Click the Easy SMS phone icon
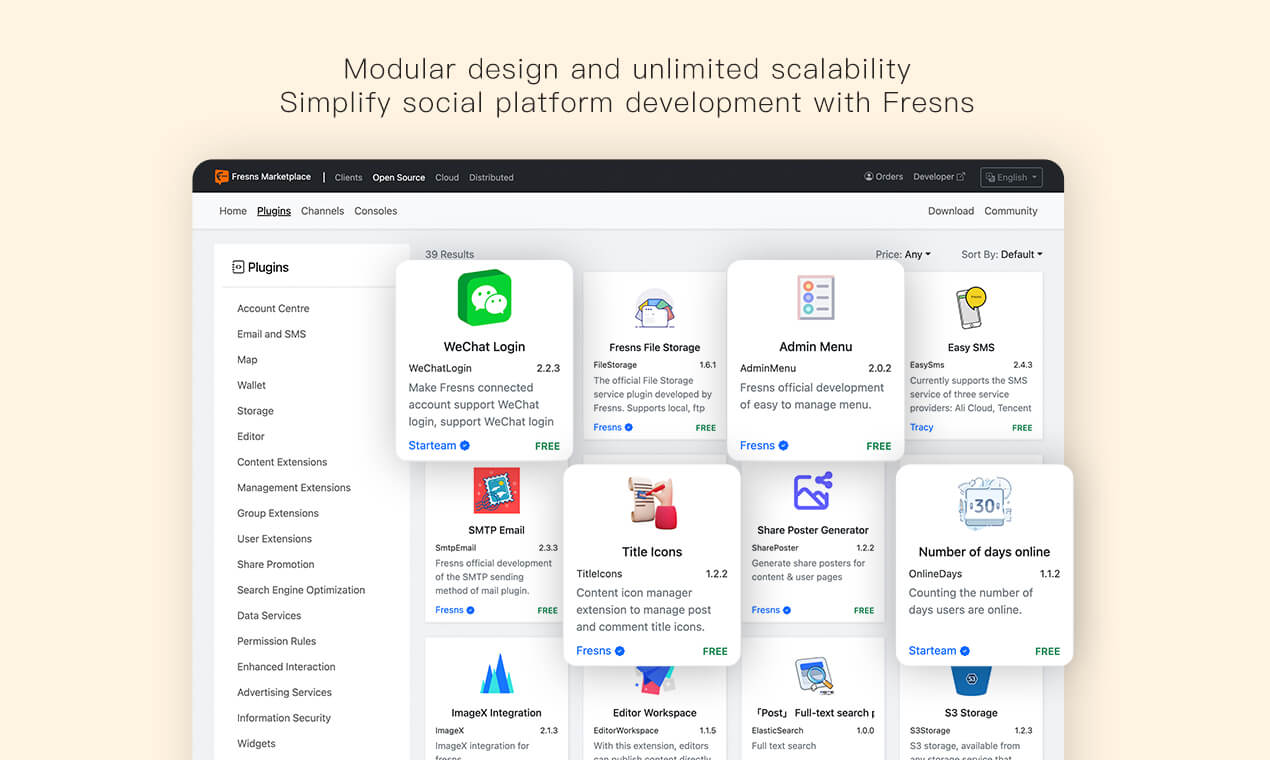The height and width of the screenshot is (760, 1270). click(x=970, y=308)
